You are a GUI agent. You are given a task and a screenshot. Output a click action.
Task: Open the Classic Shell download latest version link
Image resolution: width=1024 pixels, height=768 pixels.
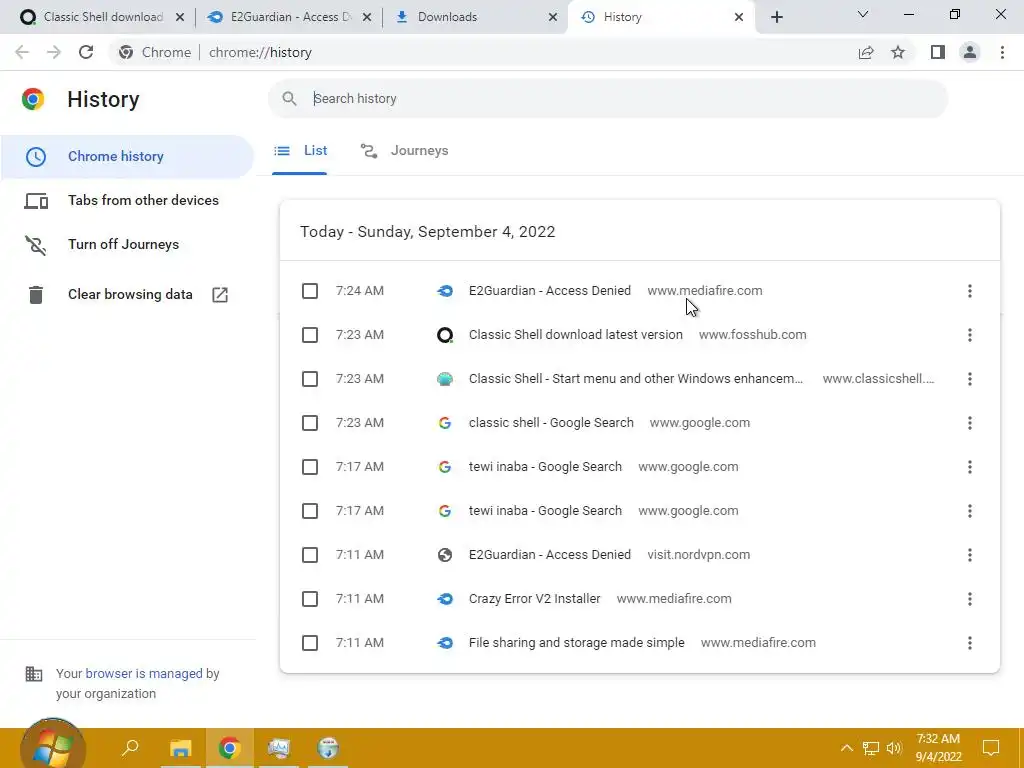pos(575,335)
